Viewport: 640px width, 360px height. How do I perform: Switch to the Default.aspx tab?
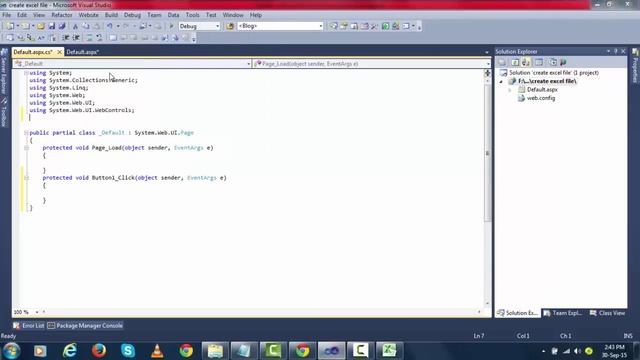tap(82, 52)
